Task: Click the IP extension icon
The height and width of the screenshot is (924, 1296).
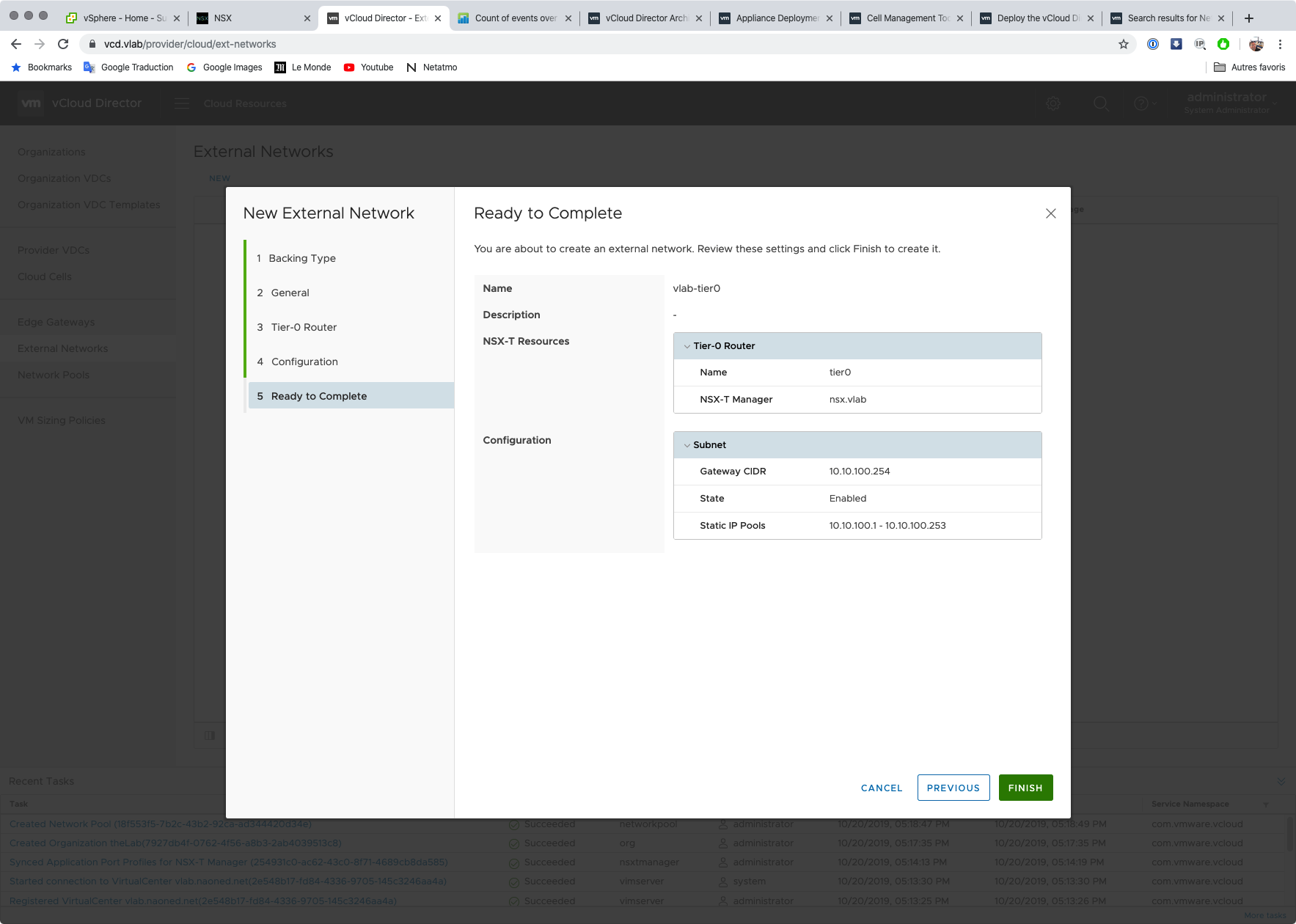Action: tap(1200, 44)
